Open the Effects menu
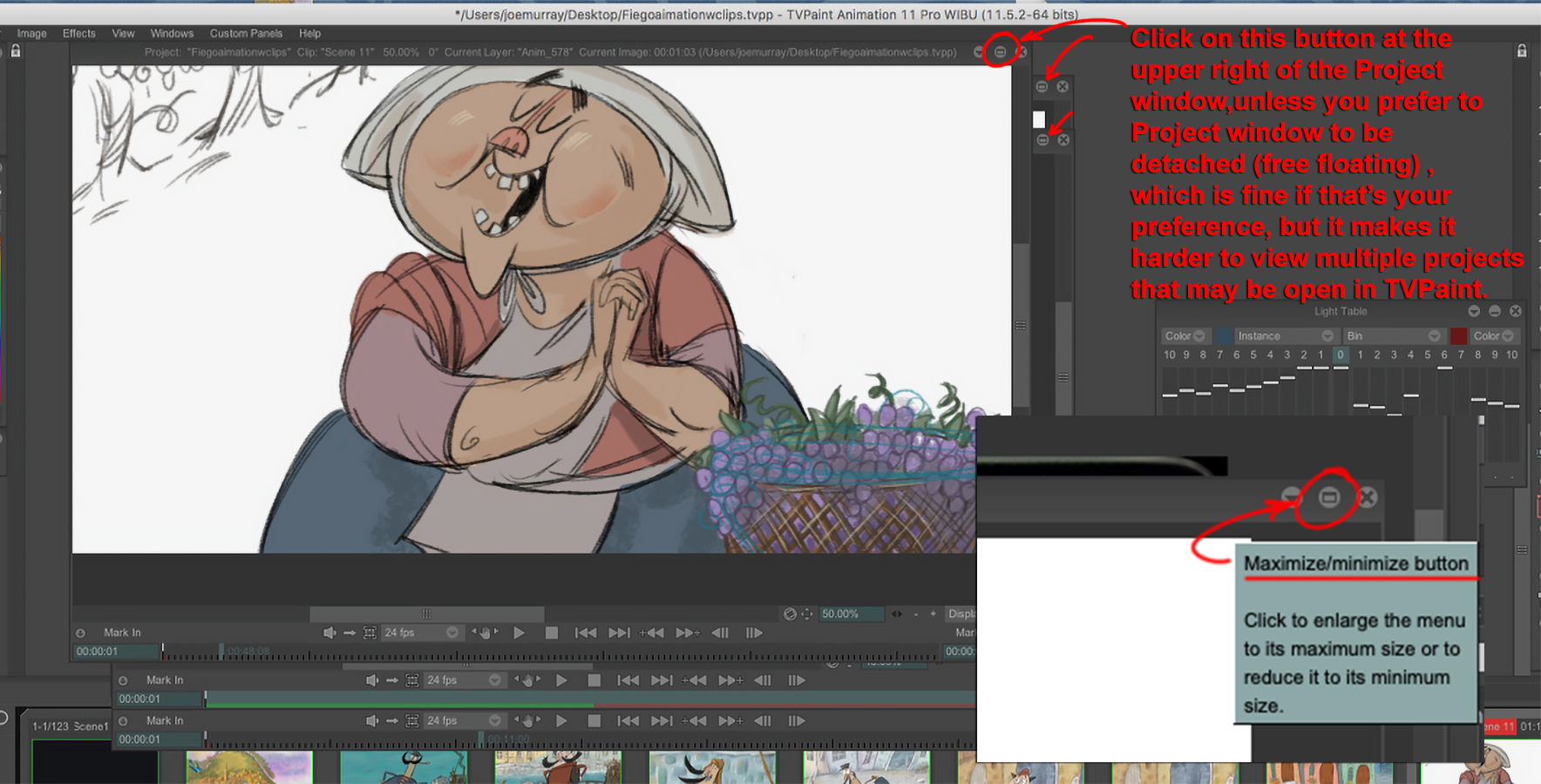The width and height of the screenshot is (1541, 784). (78, 33)
